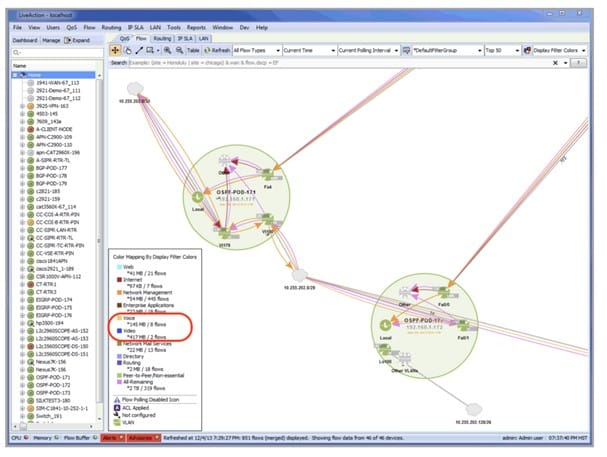The width and height of the screenshot is (607, 457).
Task: Click the Fa0/0 interface icon in OSPF-POD-172
Action: pyautogui.click(x=444, y=293)
